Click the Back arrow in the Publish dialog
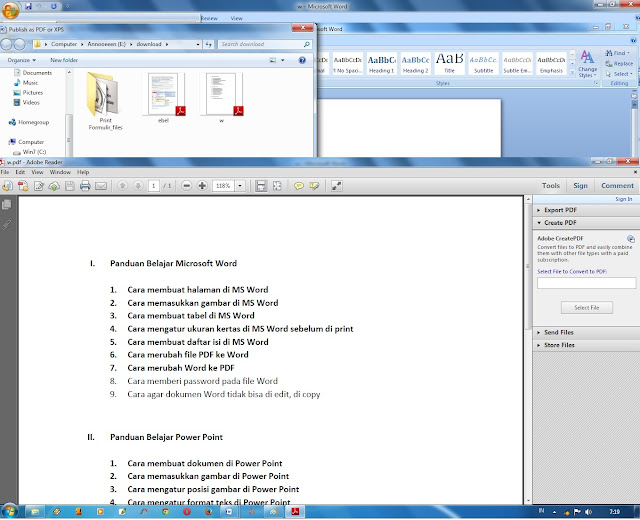 (7, 44)
